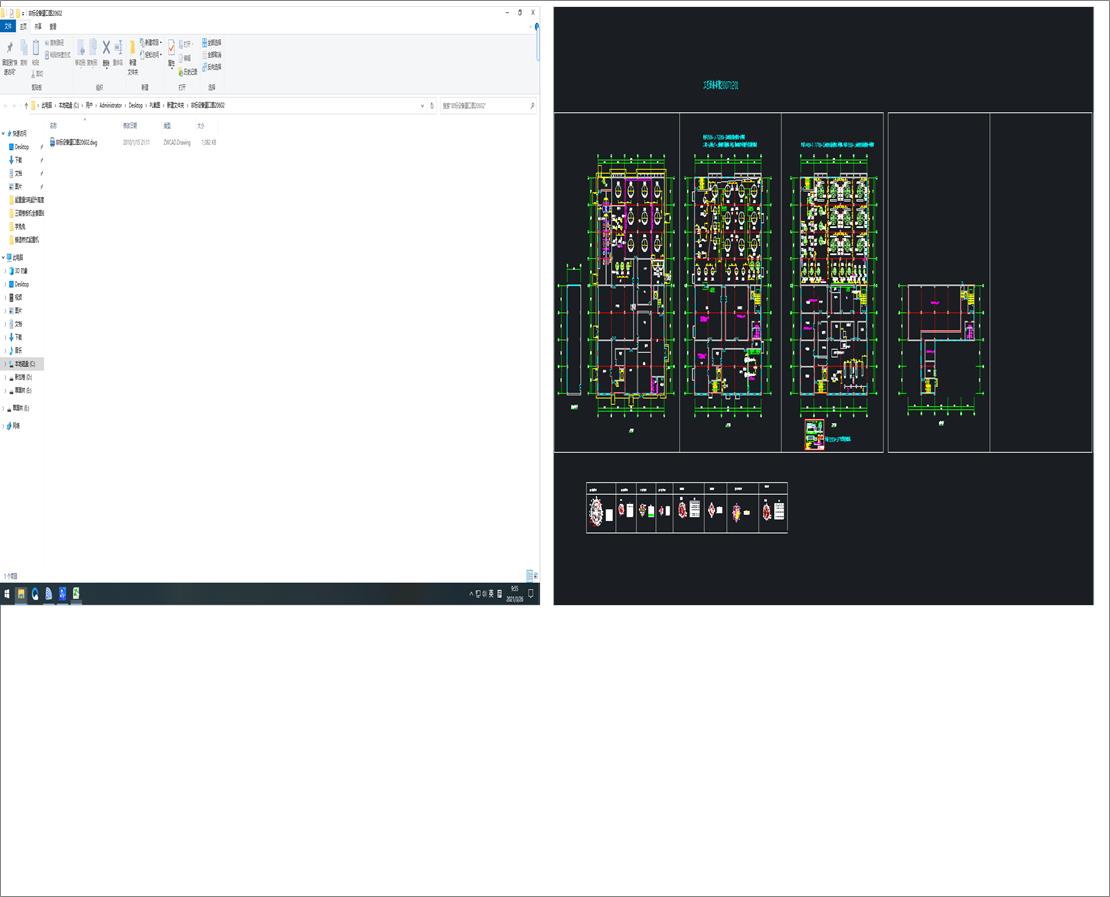The image size is (1110, 897).
Task: Click the Paste icon in the ribbon
Action: (x=36, y=50)
